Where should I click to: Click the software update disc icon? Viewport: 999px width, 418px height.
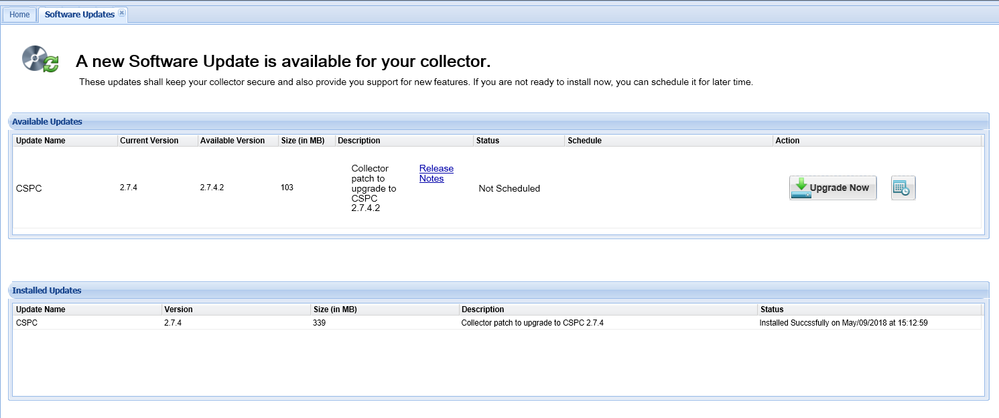tap(41, 59)
